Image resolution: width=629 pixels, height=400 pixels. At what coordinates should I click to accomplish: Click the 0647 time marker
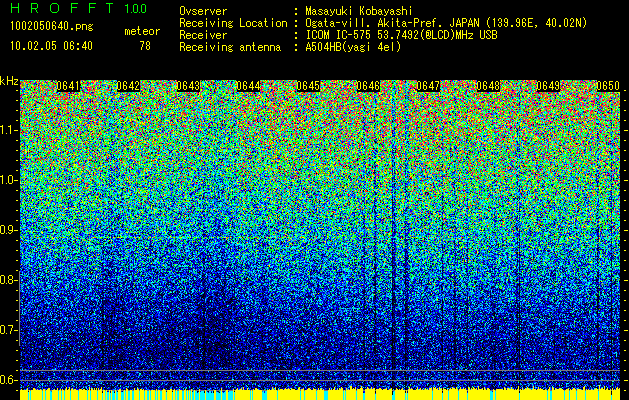pyautogui.click(x=428, y=86)
